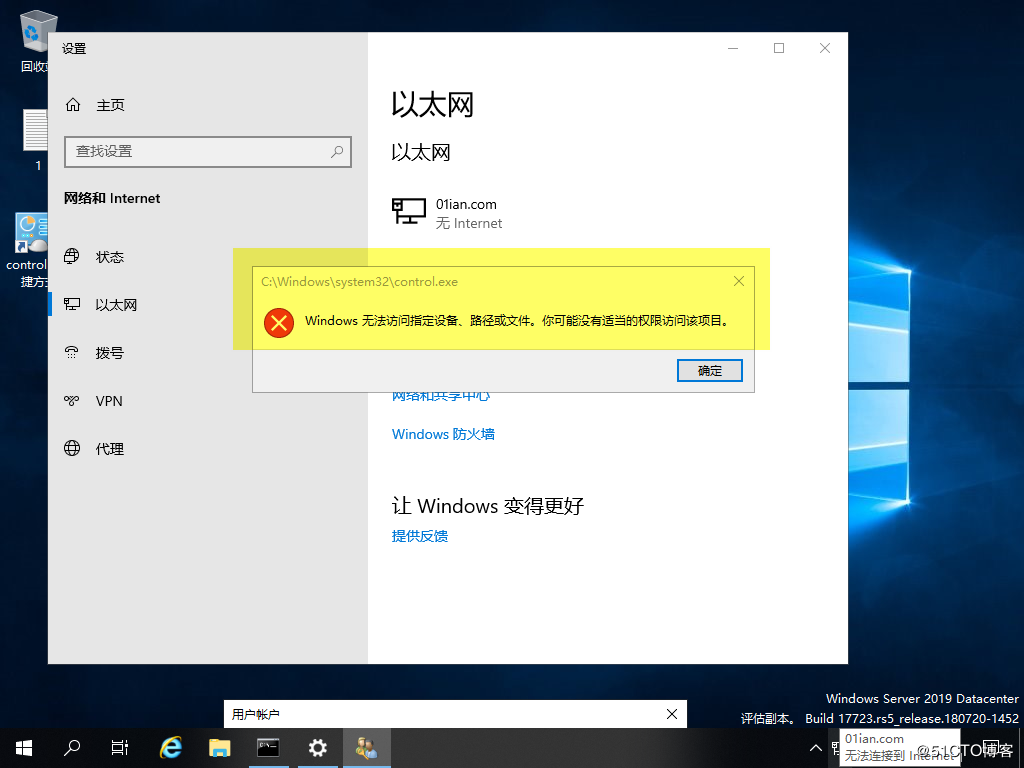Open the VPN settings page
Image resolution: width=1024 pixels, height=768 pixels.
tap(108, 401)
